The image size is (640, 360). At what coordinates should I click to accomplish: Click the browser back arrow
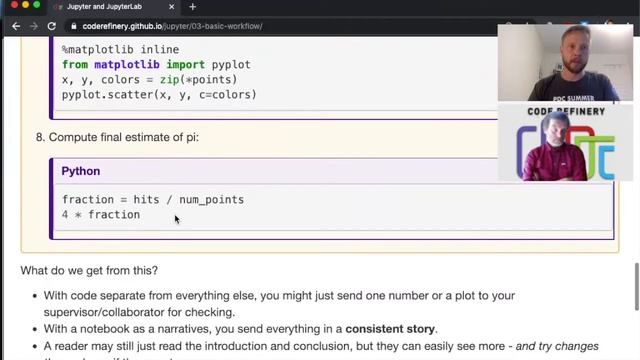[16, 26]
